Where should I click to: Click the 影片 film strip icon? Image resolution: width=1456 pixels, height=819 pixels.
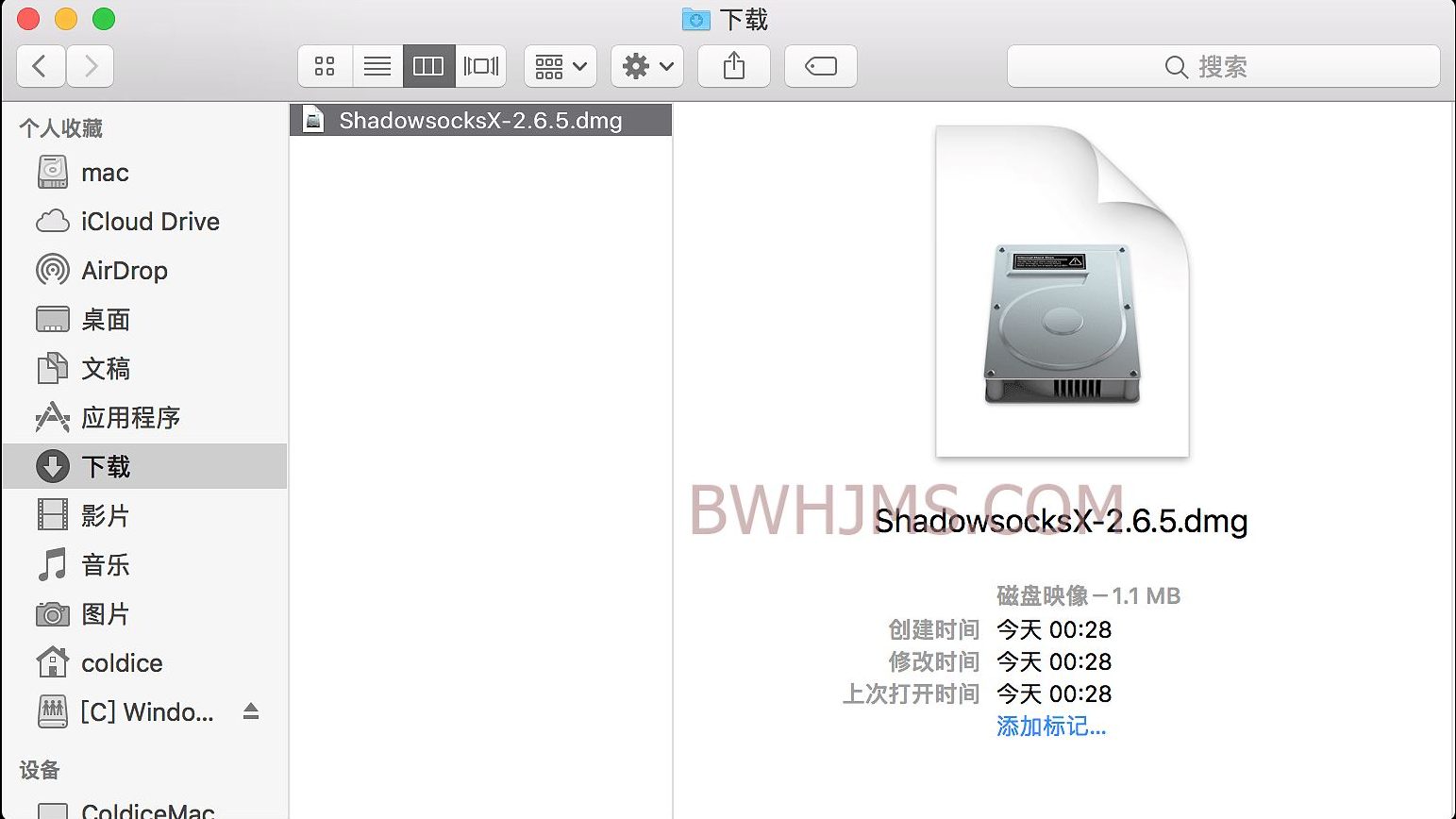pyautogui.click(x=53, y=515)
